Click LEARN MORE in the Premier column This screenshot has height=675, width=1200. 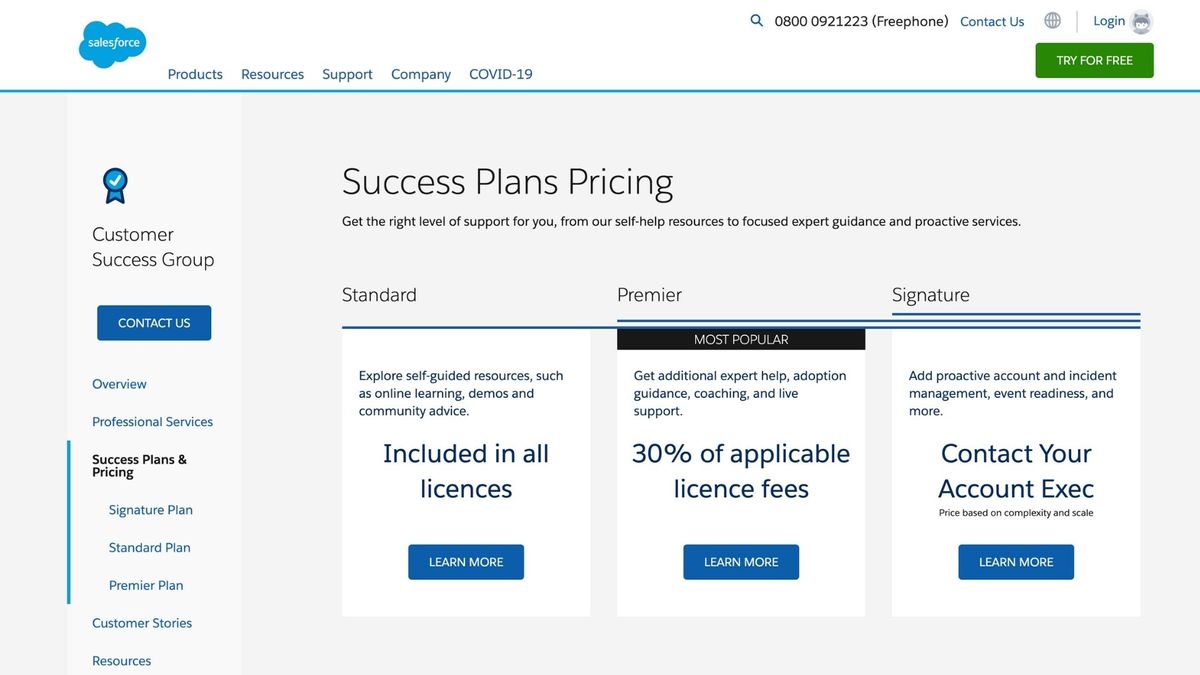click(740, 562)
